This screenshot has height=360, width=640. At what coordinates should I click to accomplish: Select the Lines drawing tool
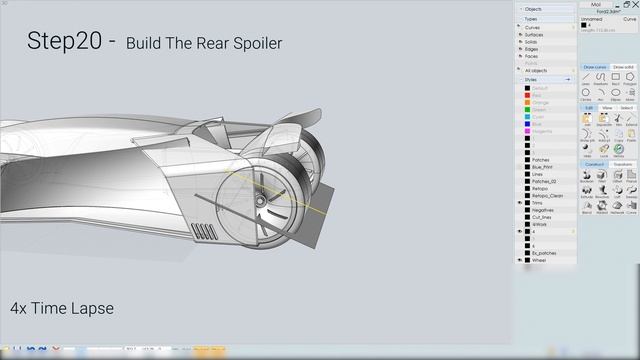586,78
